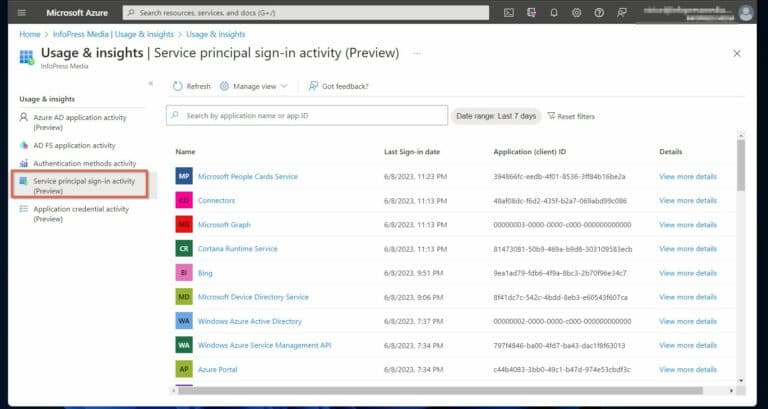Screen dimensions: 768x409
Task: Select Authentication methods activity
Action: (x=85, y=163)
